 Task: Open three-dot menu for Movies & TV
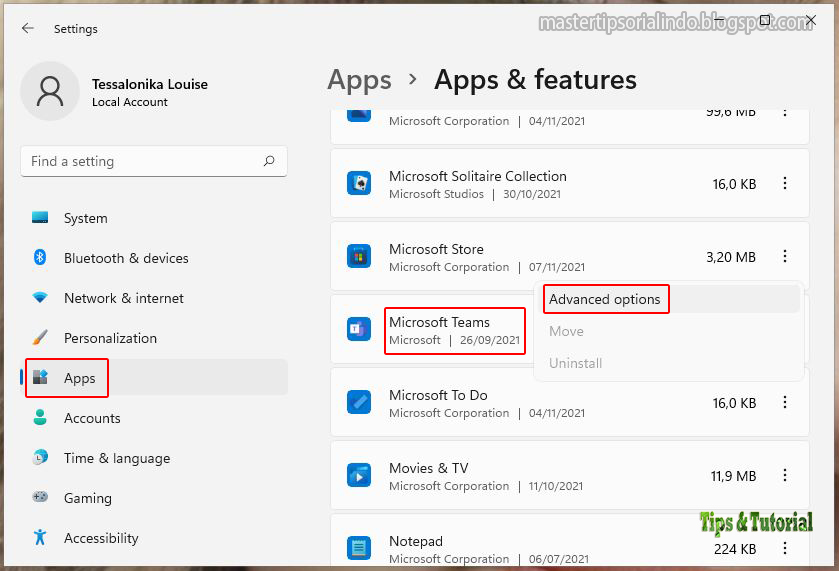tap(784, 475)
